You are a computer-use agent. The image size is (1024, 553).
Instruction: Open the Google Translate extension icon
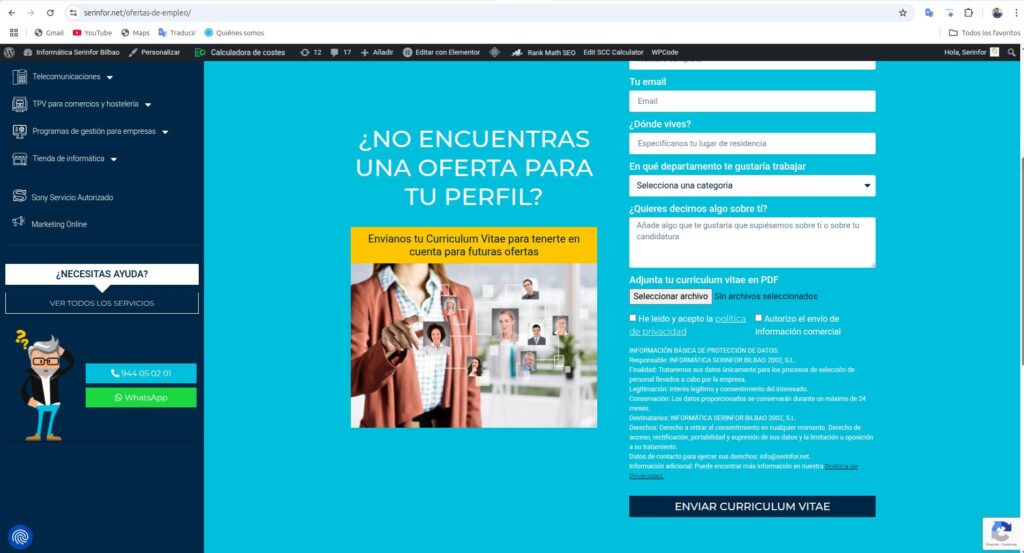point(929,12)
